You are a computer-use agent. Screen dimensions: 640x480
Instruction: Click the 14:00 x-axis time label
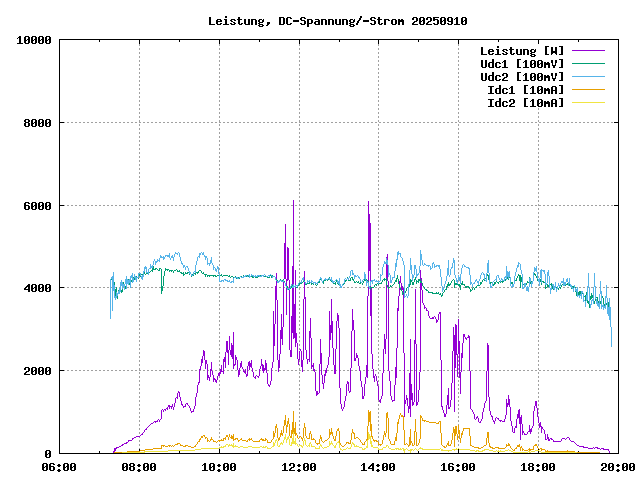pyautogui.click(x=379, y=467)
